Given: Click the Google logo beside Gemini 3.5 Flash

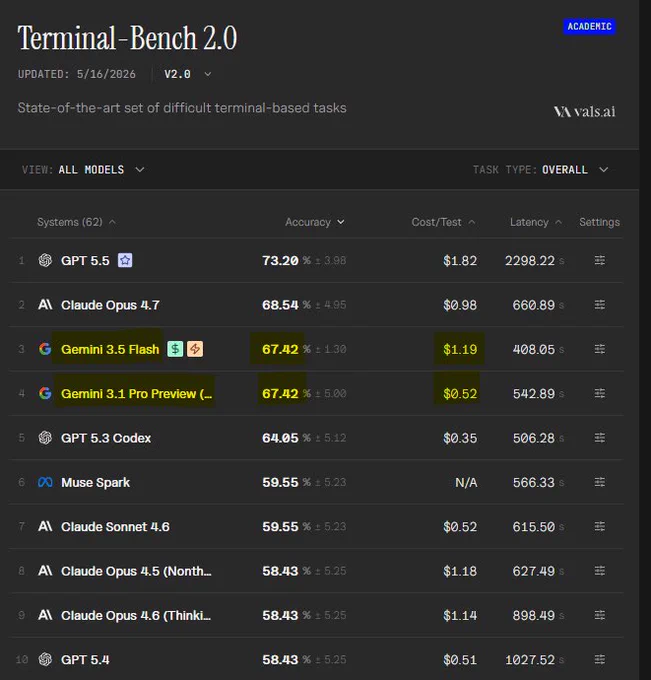Looking at the screenshot, I should 45,349.
